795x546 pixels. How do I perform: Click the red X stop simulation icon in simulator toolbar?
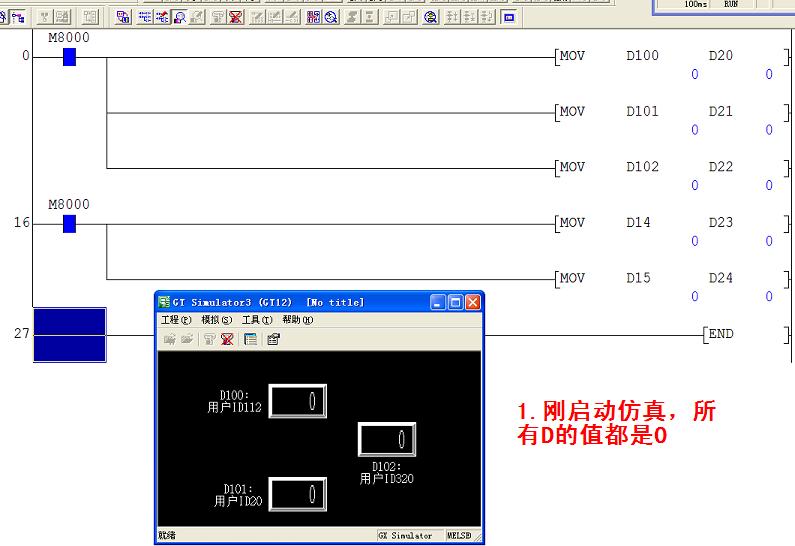(x=227, y=339)
